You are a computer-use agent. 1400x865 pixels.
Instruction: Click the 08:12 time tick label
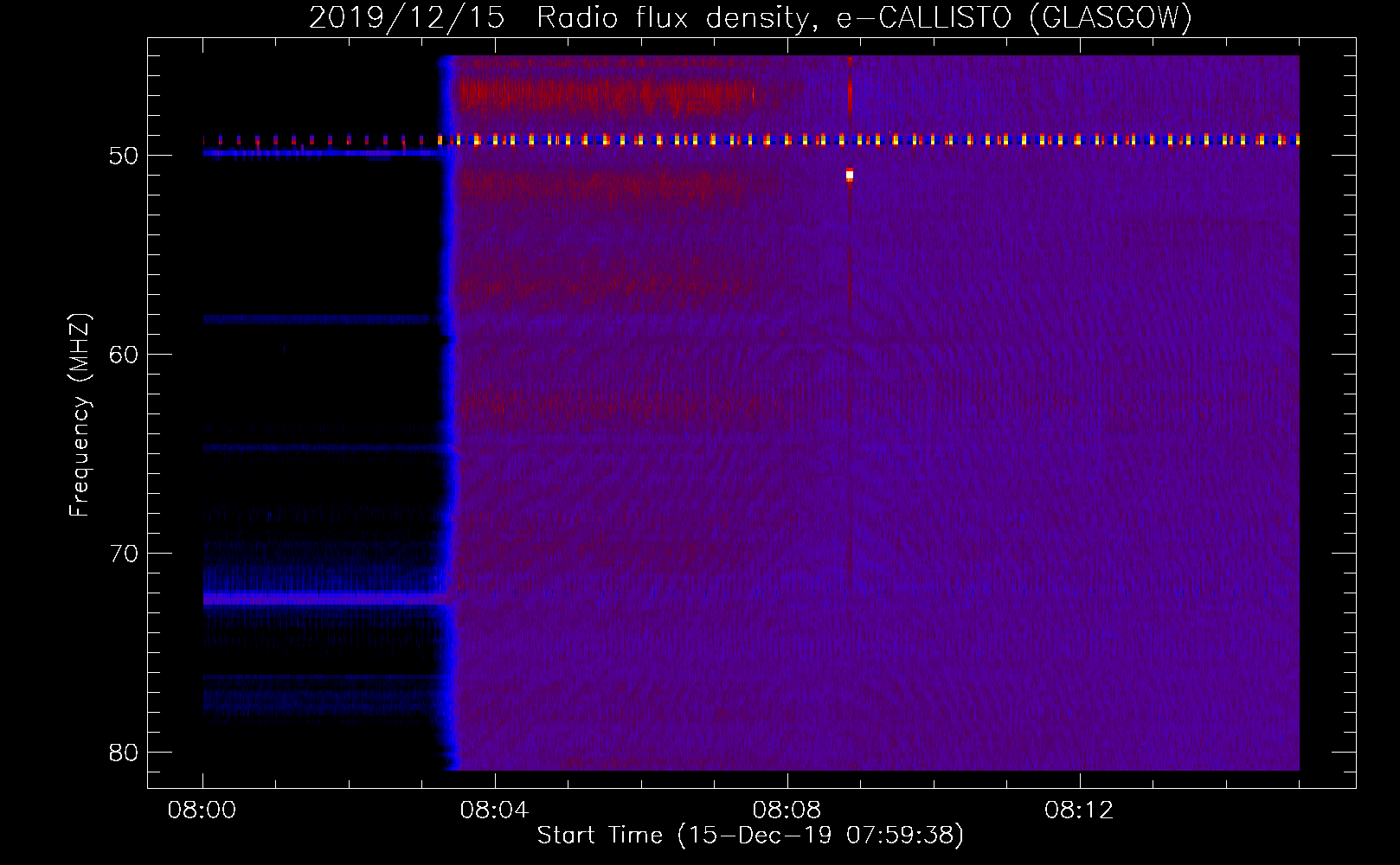1079,811
